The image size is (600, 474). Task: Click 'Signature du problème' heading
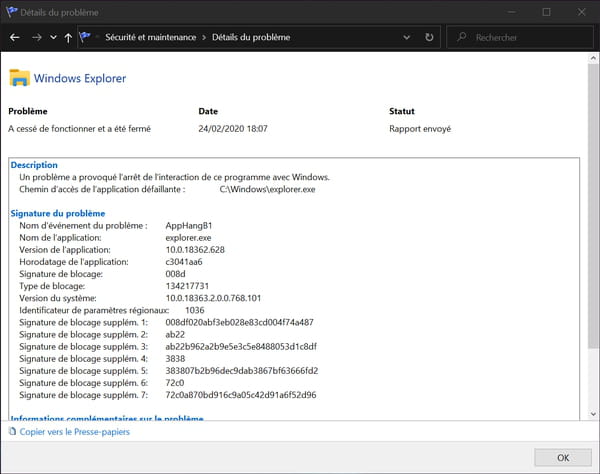click(x=58, y=213)
